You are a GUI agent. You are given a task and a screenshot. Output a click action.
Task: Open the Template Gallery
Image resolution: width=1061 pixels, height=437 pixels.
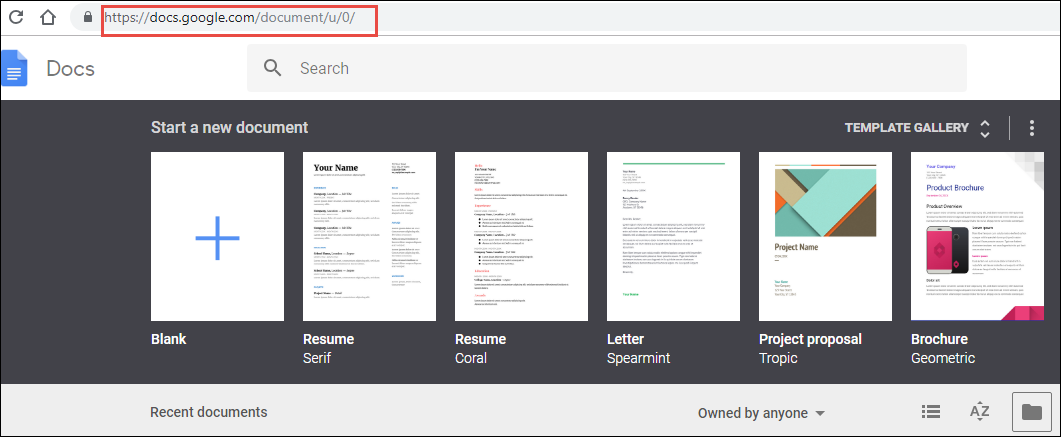click(906, 127)
